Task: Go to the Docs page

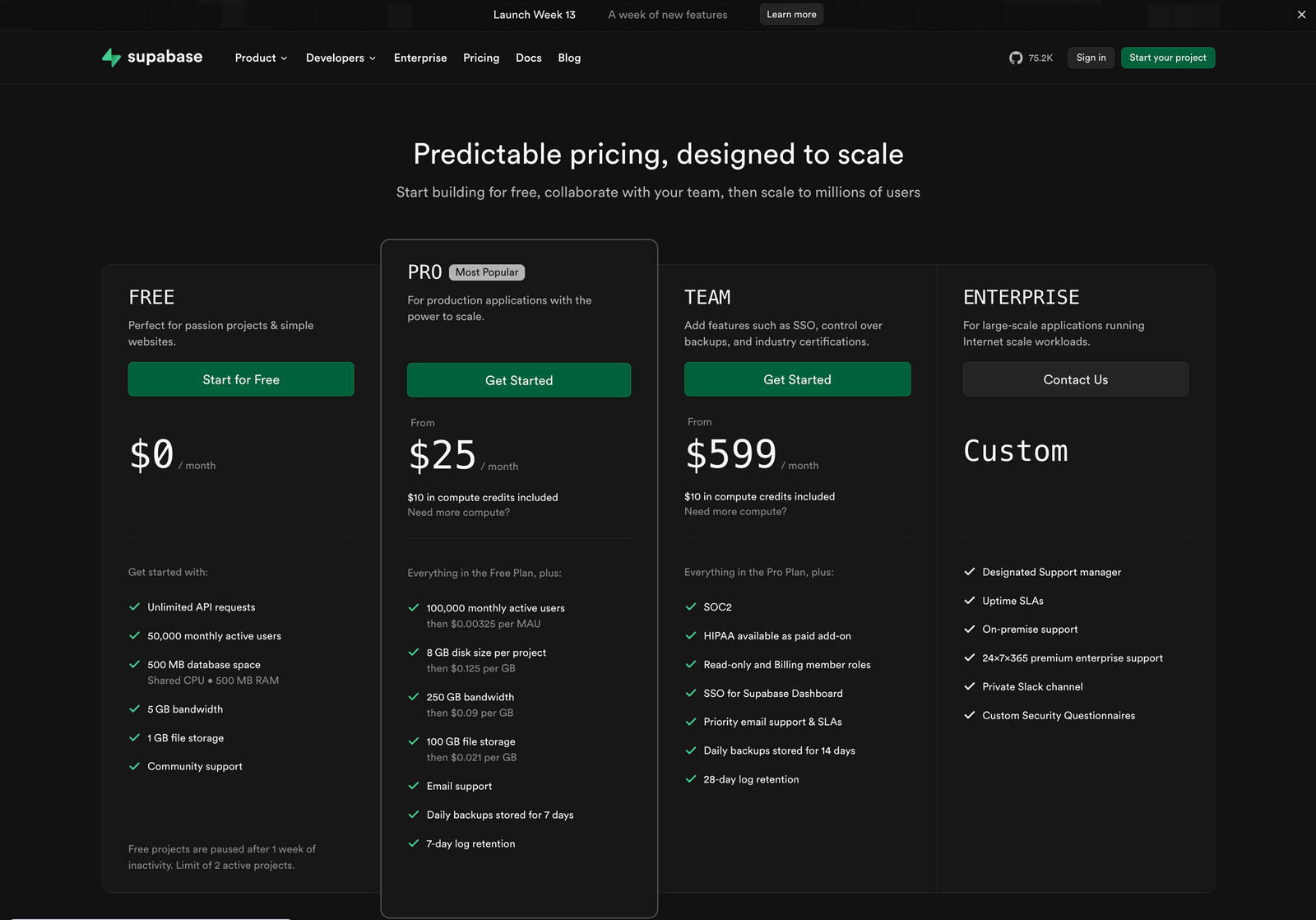Action: pos(528,58)
